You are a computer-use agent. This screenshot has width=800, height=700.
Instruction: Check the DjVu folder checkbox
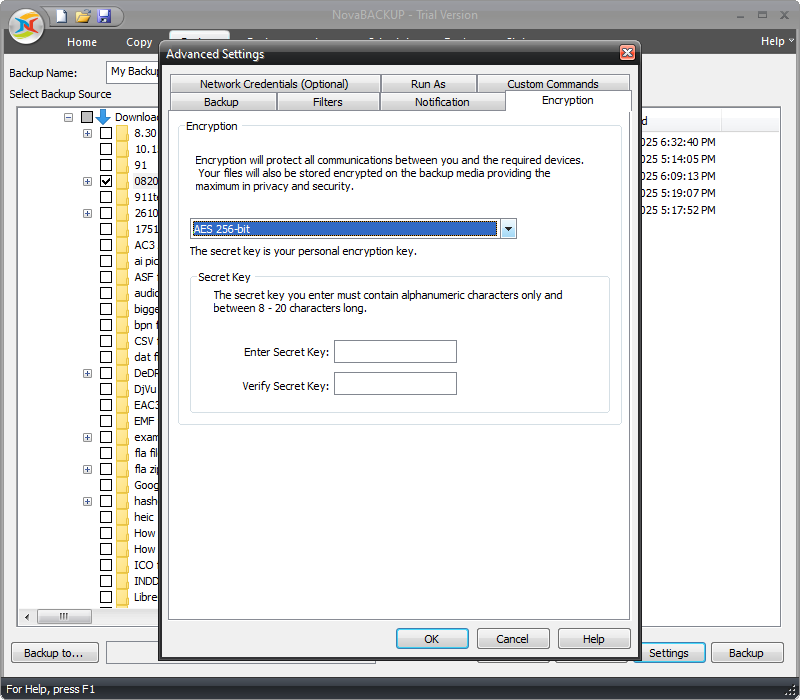point(106,389)
